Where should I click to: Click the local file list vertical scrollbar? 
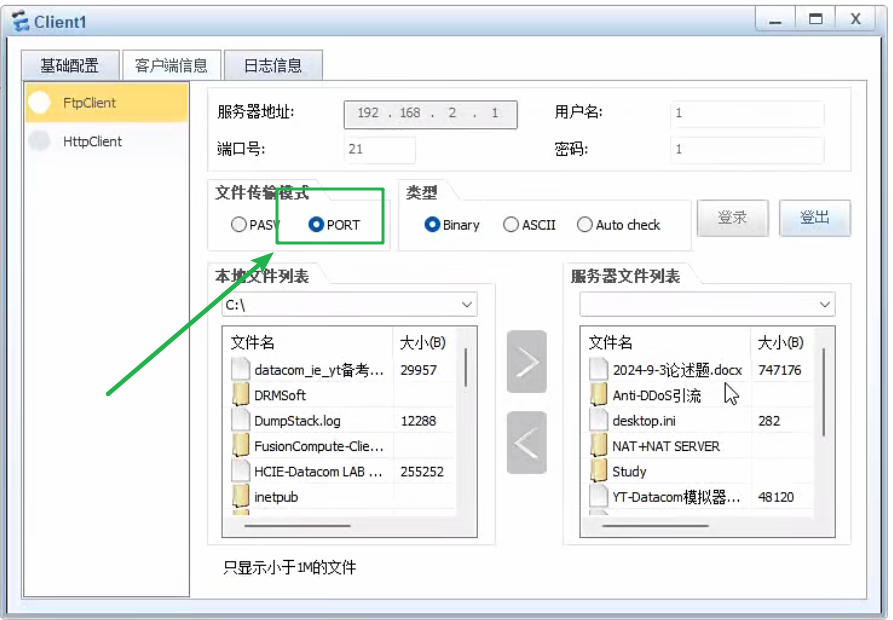(466, 368)
